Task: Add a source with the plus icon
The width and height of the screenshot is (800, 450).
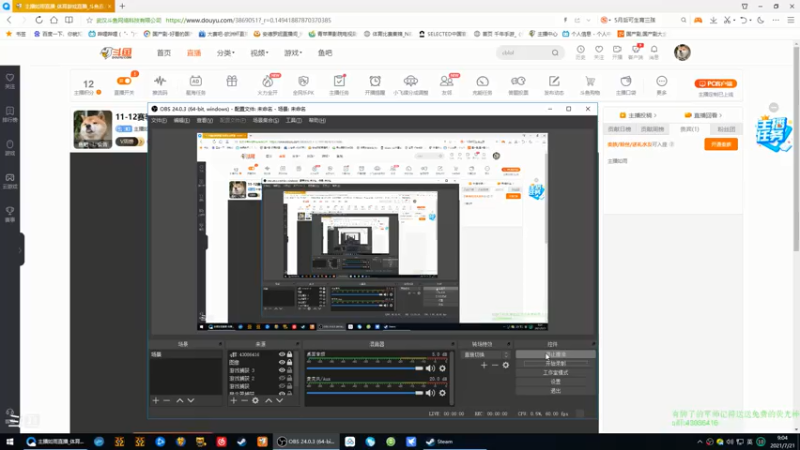Action: (234, 401)
